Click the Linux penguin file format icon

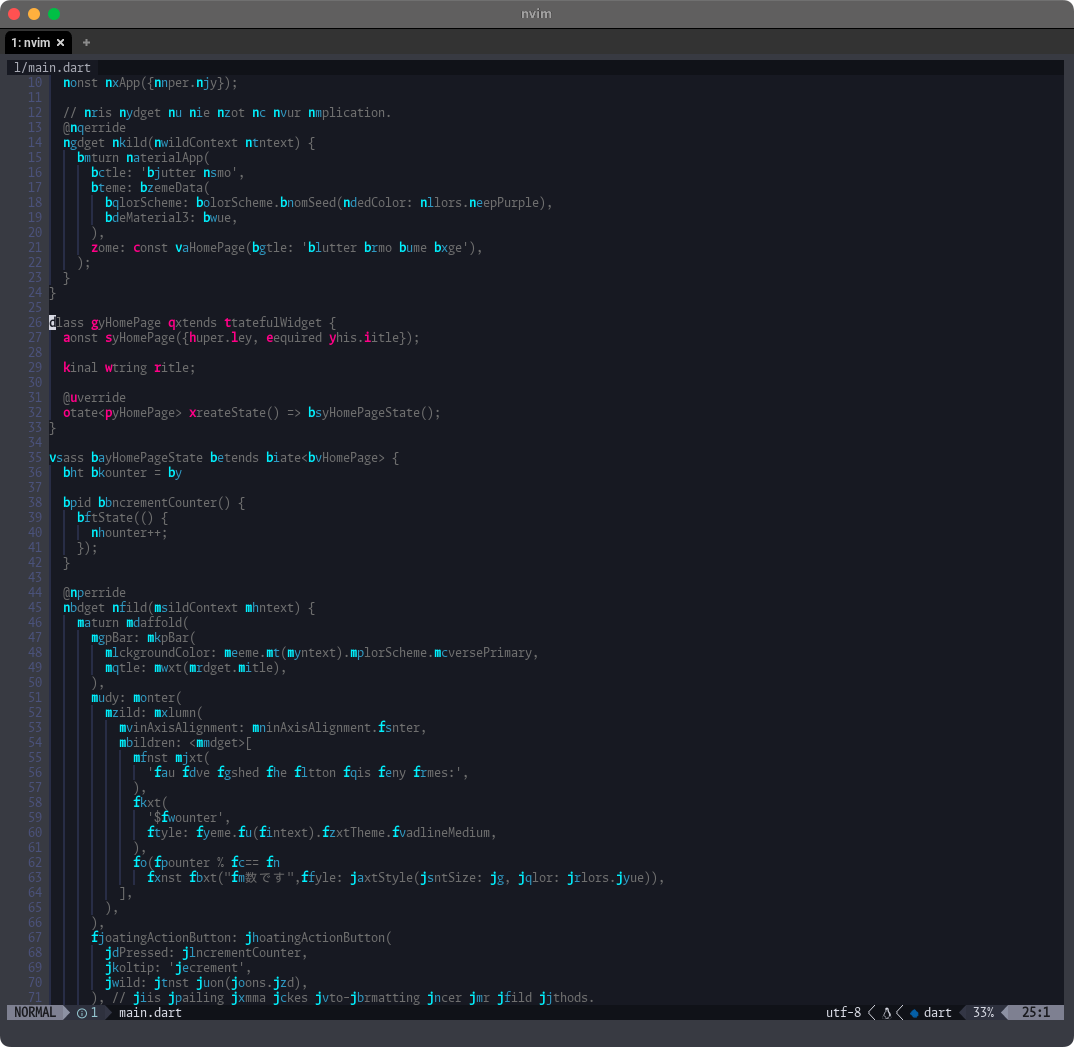pyautogui.click(x=886, y=1013)
